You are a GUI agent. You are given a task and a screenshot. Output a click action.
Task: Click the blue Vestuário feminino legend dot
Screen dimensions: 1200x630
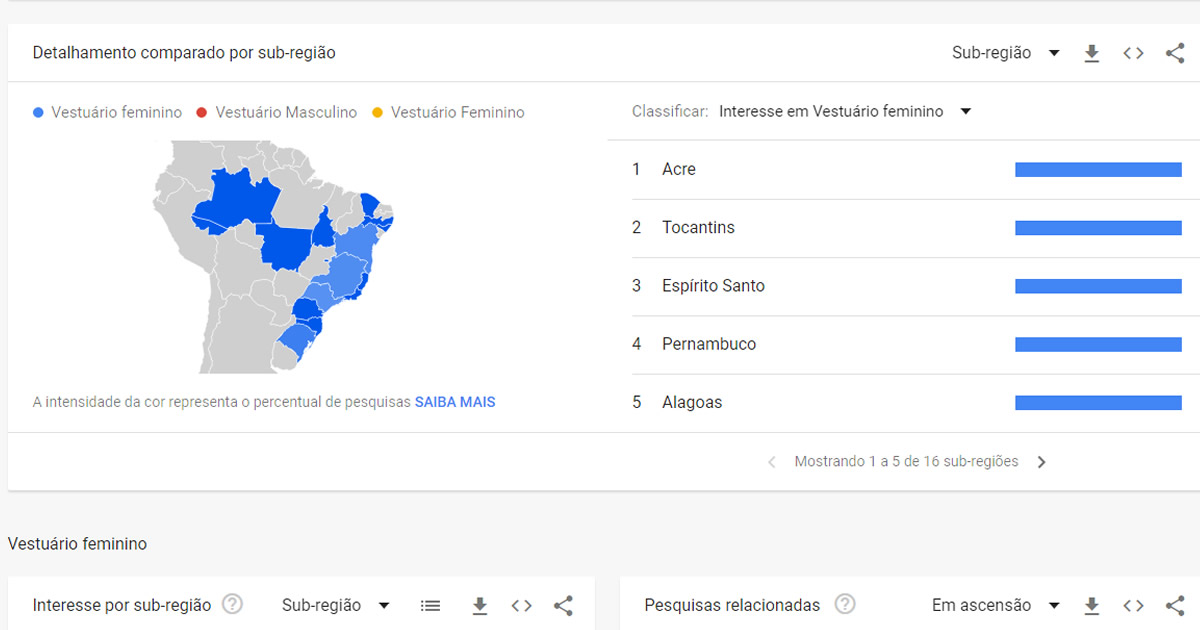pos(38,113)
